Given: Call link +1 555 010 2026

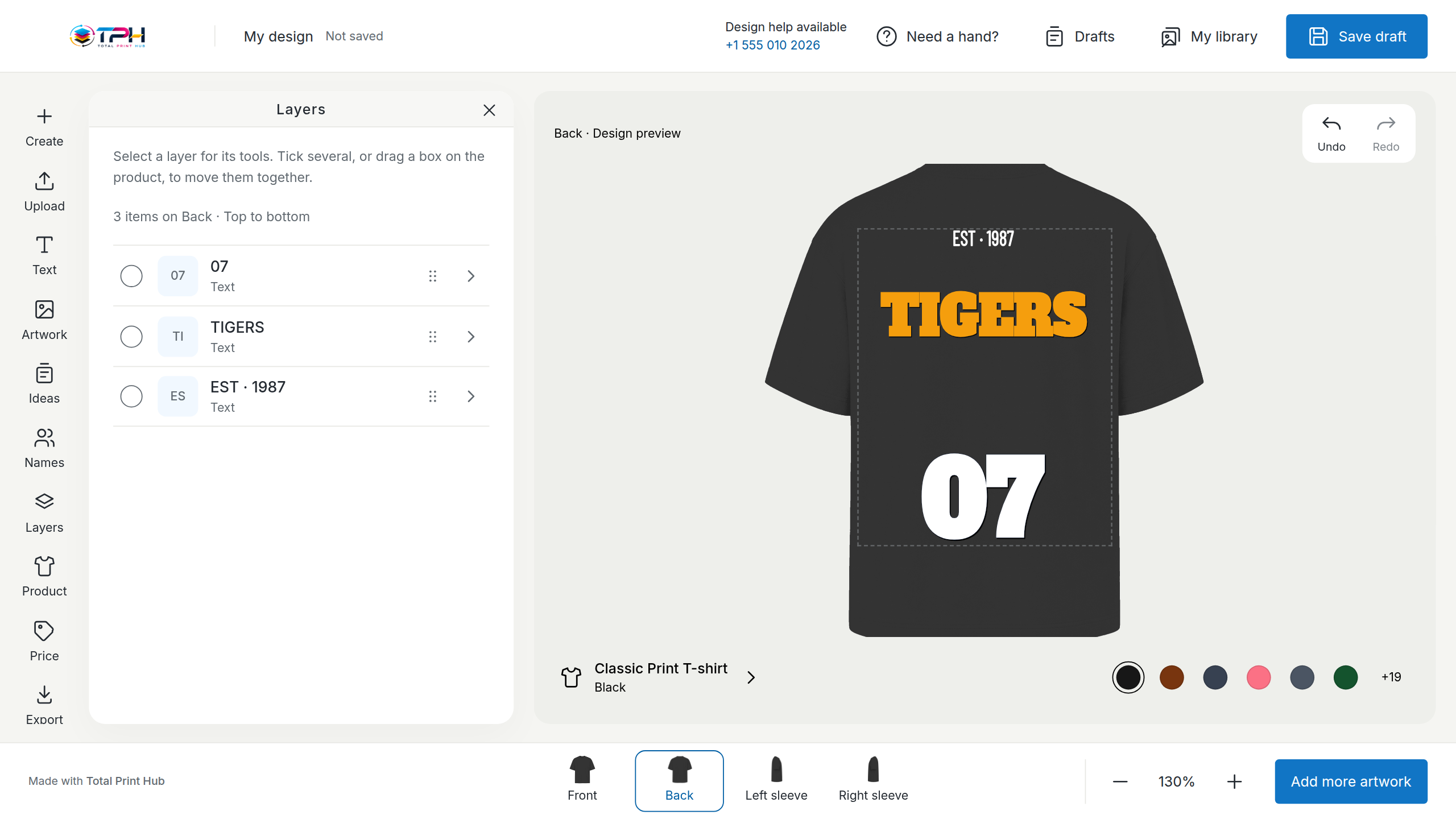Looking at the screenshot, I should (x=772, y=45).
